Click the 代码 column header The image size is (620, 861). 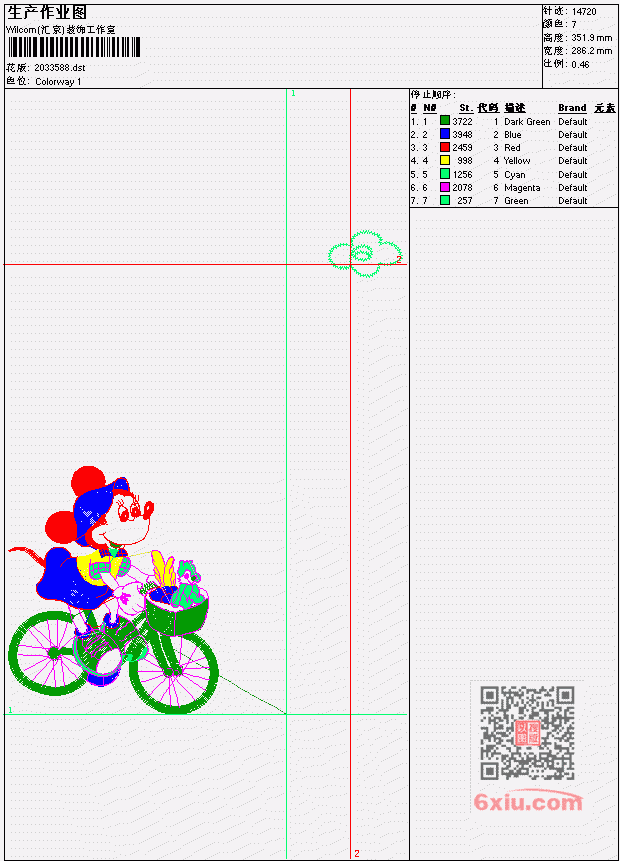[488, 108]
